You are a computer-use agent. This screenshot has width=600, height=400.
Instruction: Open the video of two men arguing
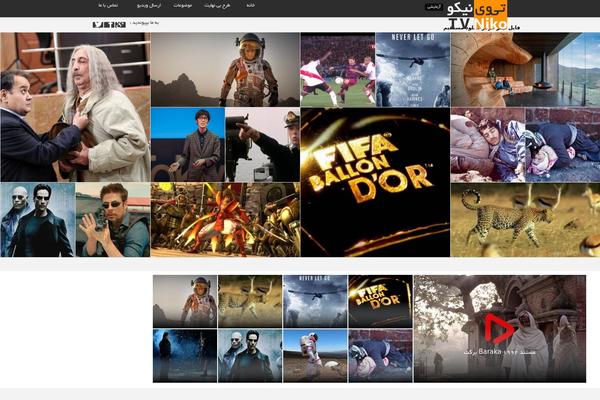coord(75,107)
